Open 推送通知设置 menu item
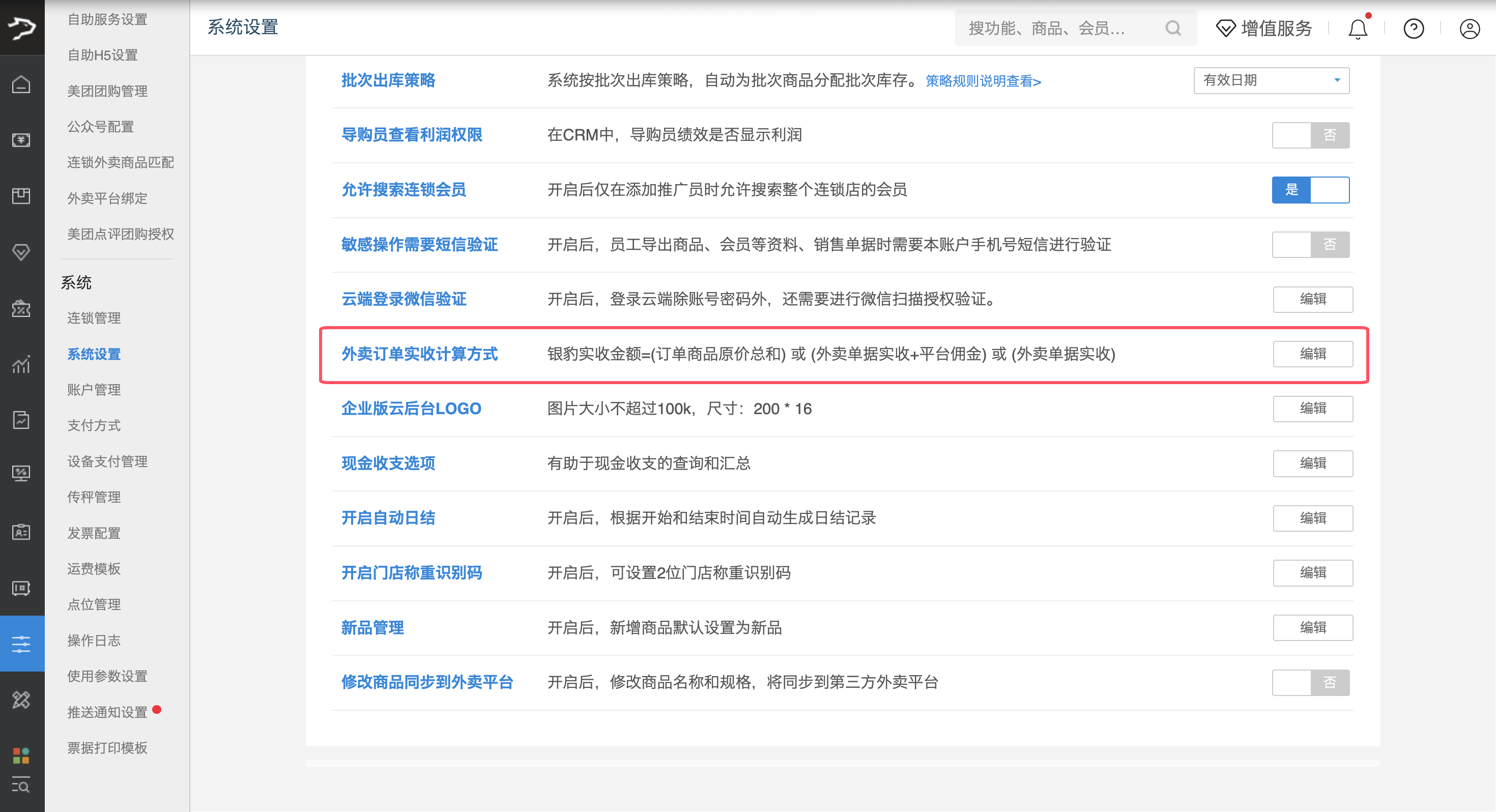The width and height of the screenshot is (1496, 812). tap(107, 712)
